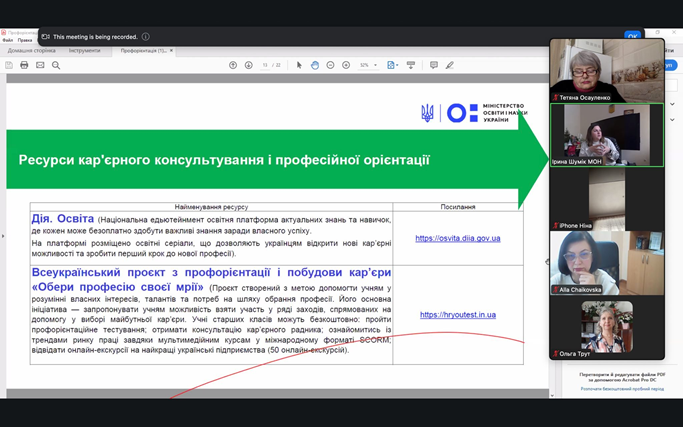Add a comment with the note icon
683x427 pixels.
coord(433,65)
